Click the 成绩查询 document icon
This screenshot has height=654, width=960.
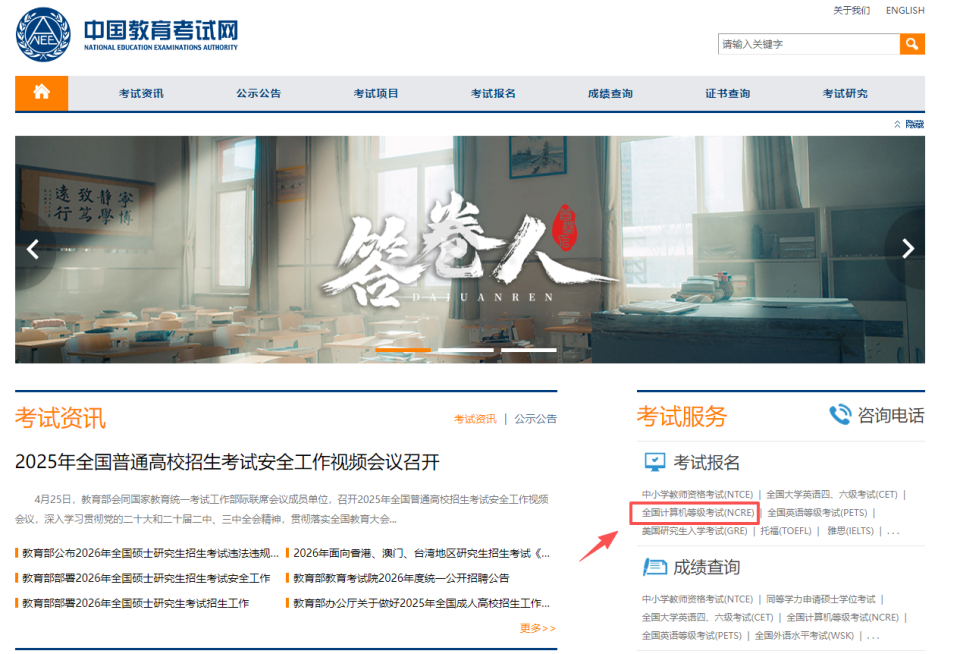[x=654, y=567]
